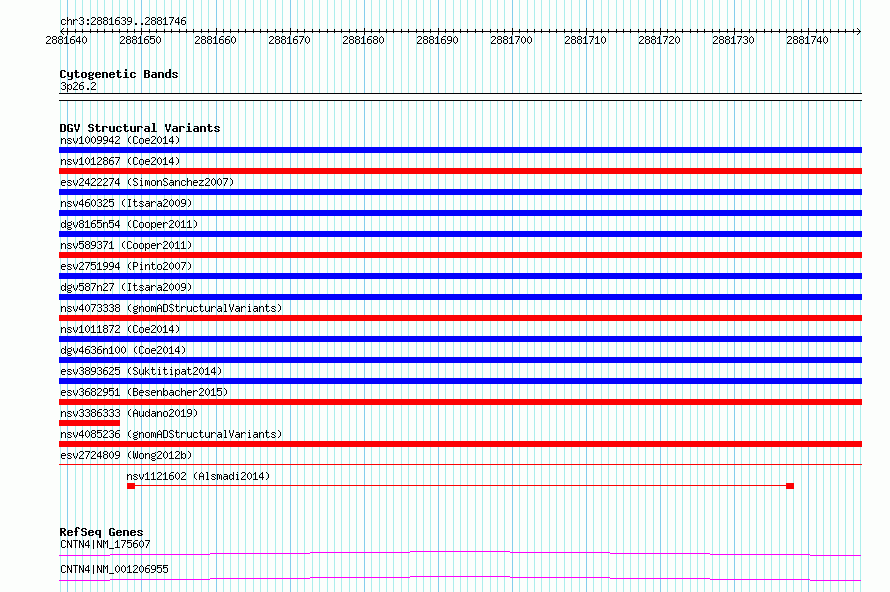This screenshot has width=890, height=592.
Task: Click the blue bar for dgv587n27
Action: click(x=460, y=297)
